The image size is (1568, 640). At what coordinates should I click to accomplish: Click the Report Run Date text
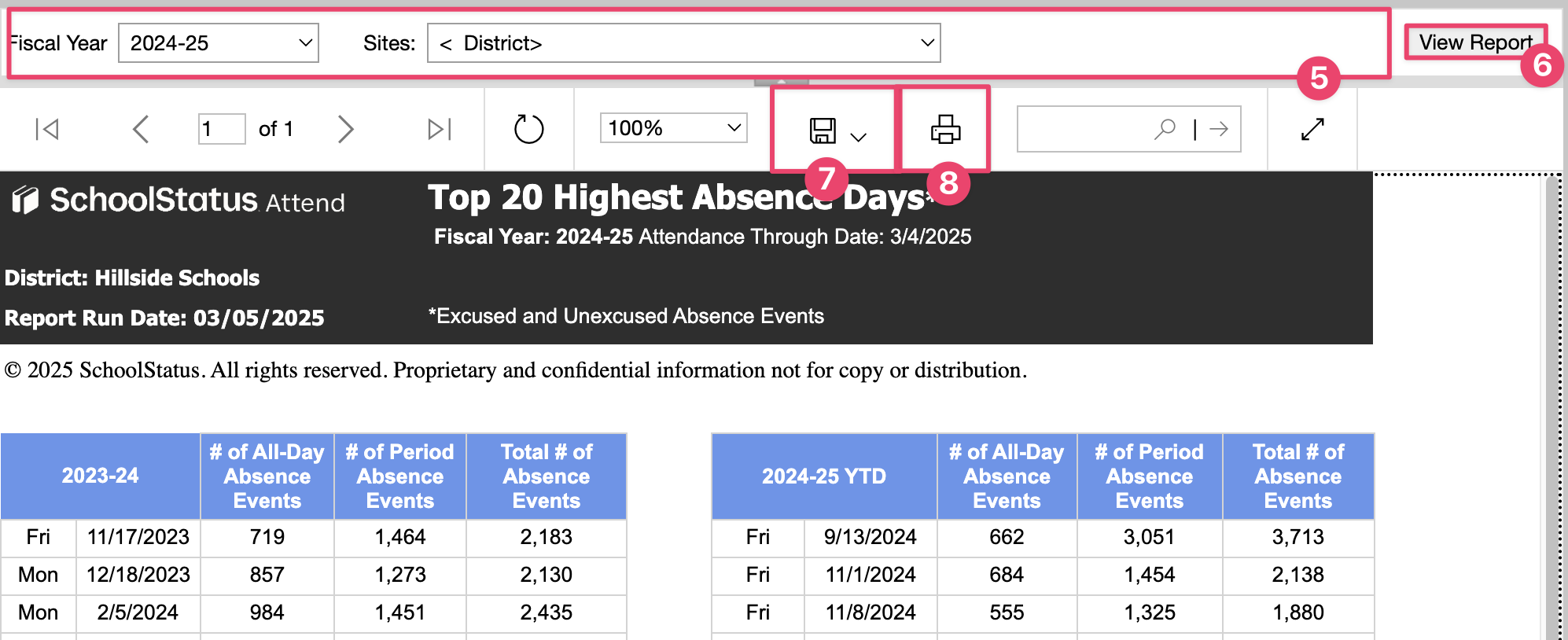[164, 318]
